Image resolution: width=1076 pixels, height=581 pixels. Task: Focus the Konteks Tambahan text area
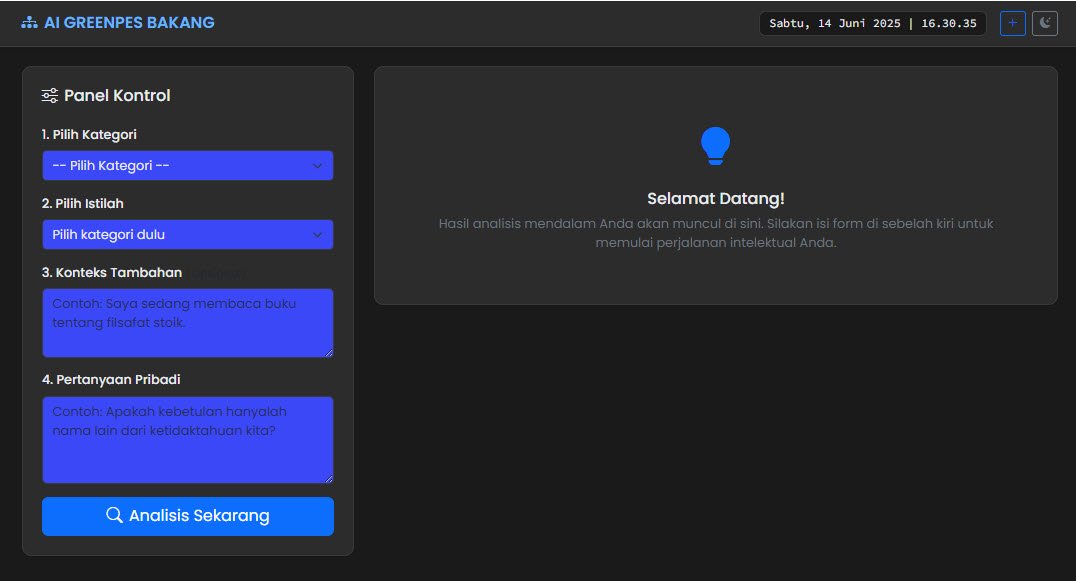(188, 323)
